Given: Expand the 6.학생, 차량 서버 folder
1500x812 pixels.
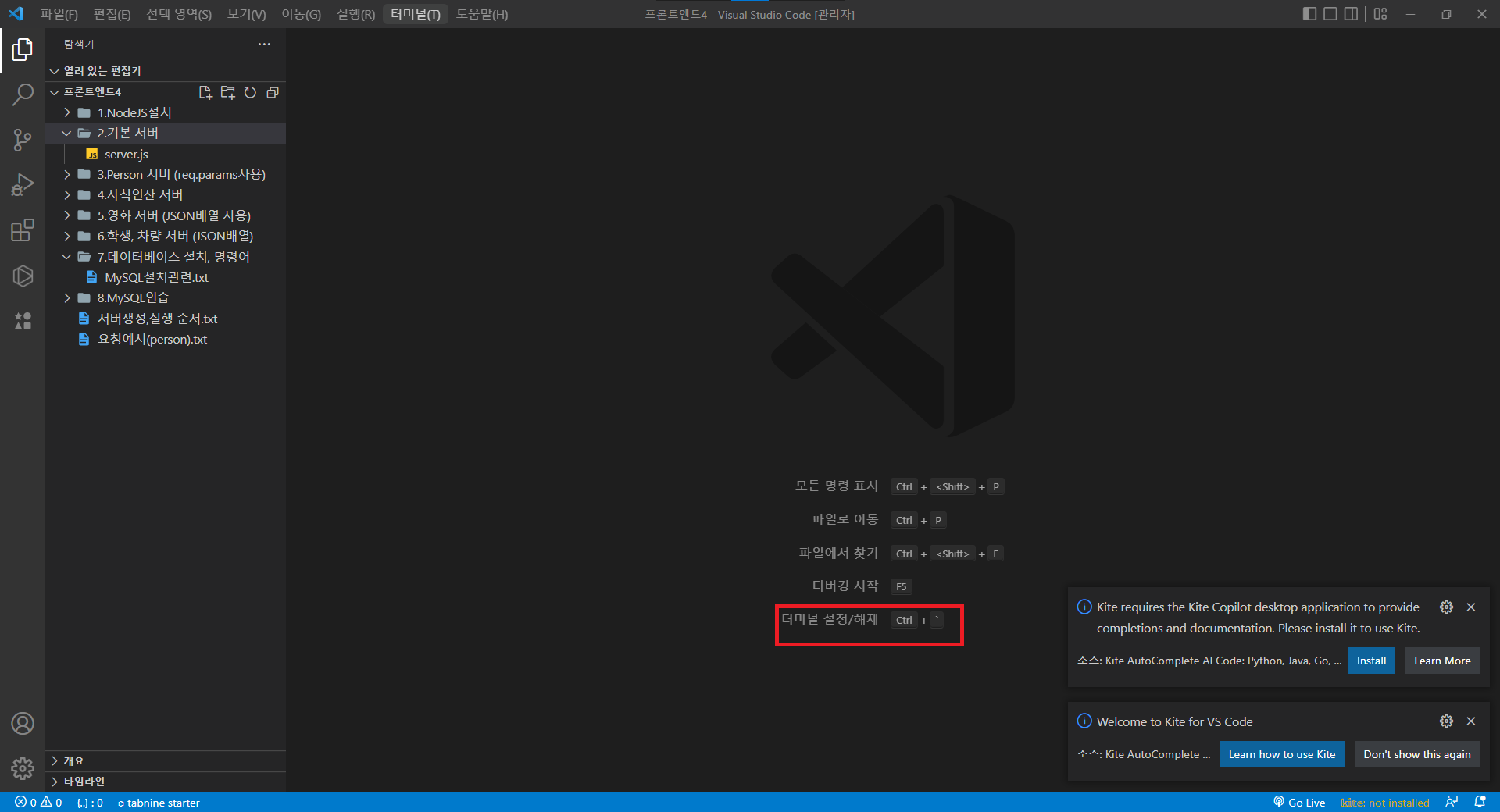Looking at the screenshot, I should pos(166,236).
